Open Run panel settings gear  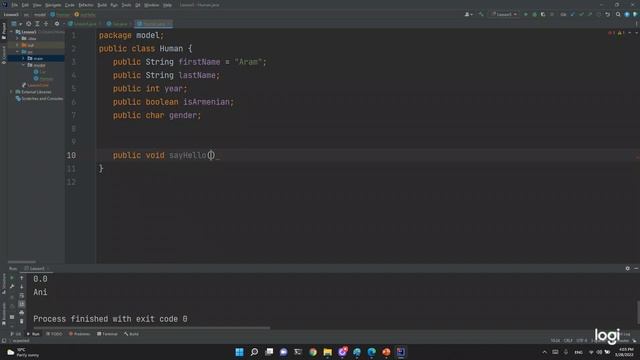point(627,268)
